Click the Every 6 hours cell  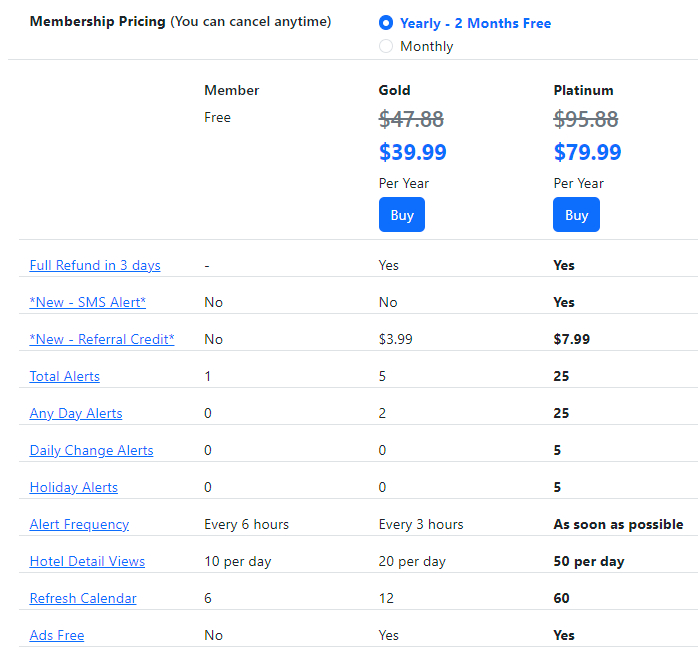point(246,524)
